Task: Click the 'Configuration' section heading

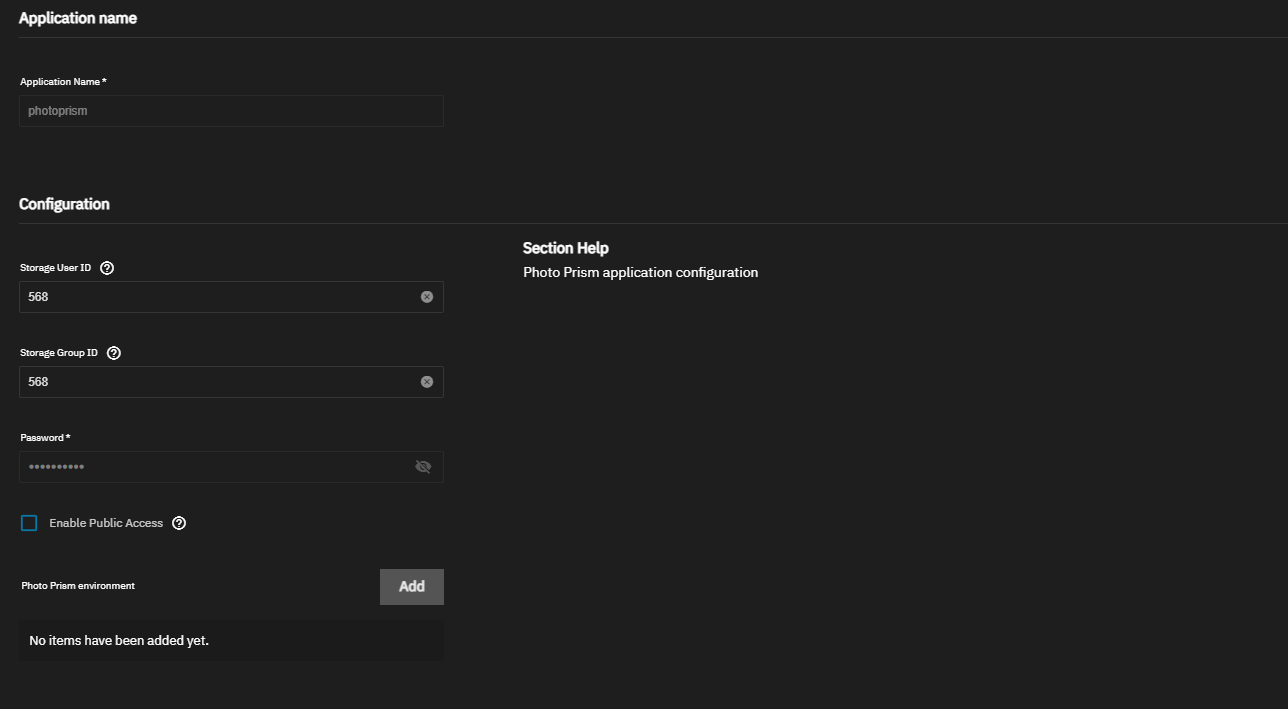Action: (64, 204)
